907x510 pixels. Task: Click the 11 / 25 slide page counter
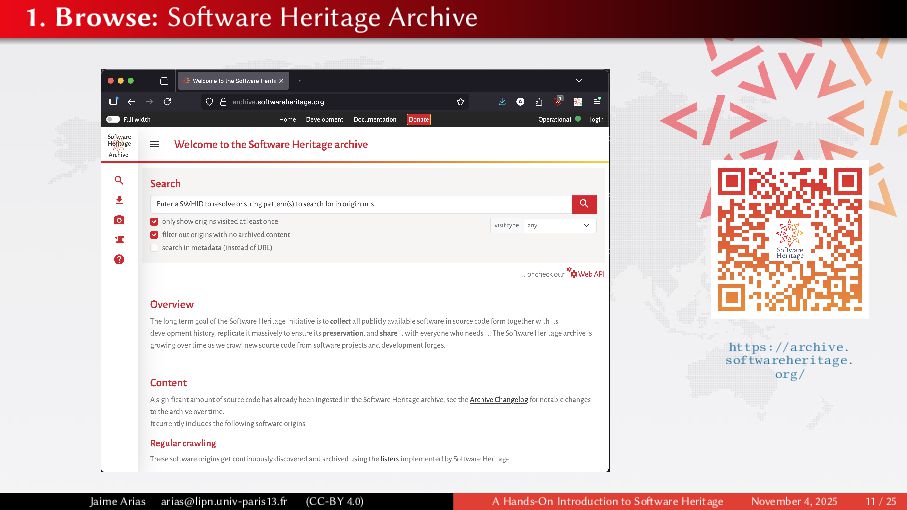pyautogui.click(x=881, y=501)
